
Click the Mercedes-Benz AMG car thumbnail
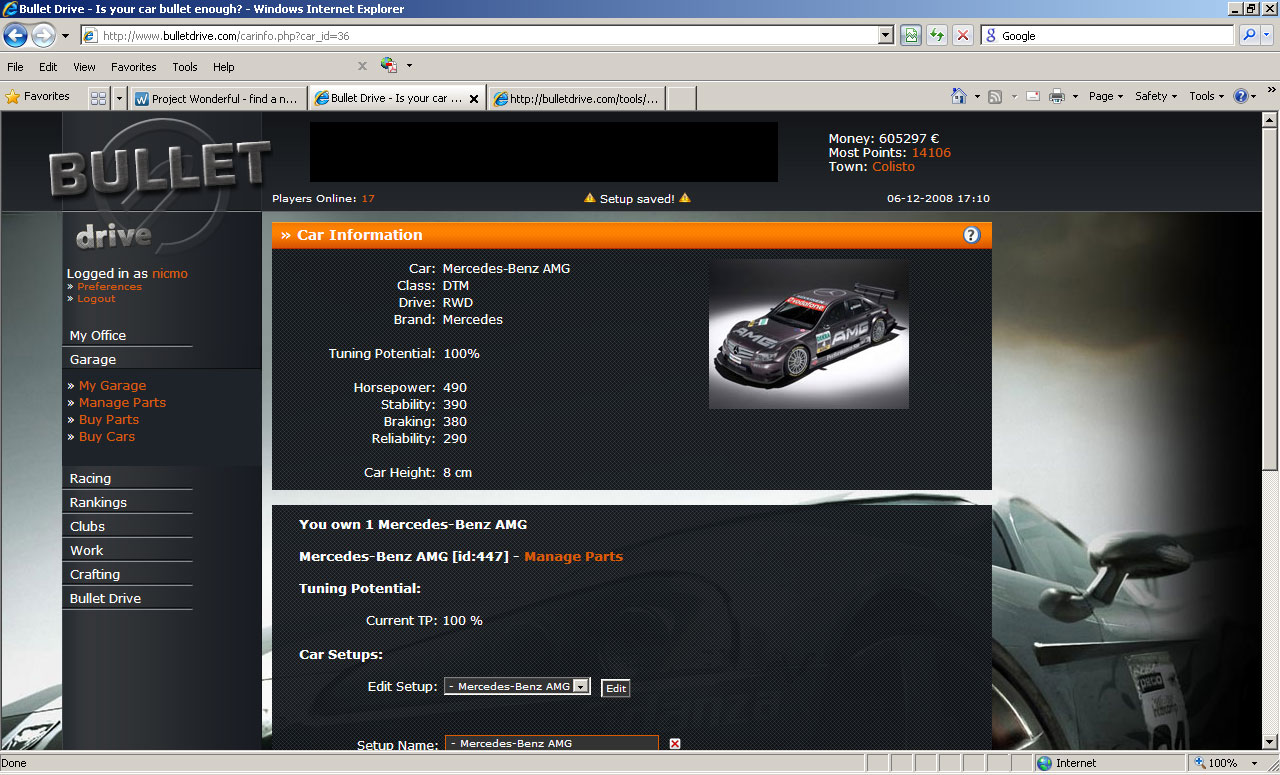pyautogui.click(x=809, y=334)
